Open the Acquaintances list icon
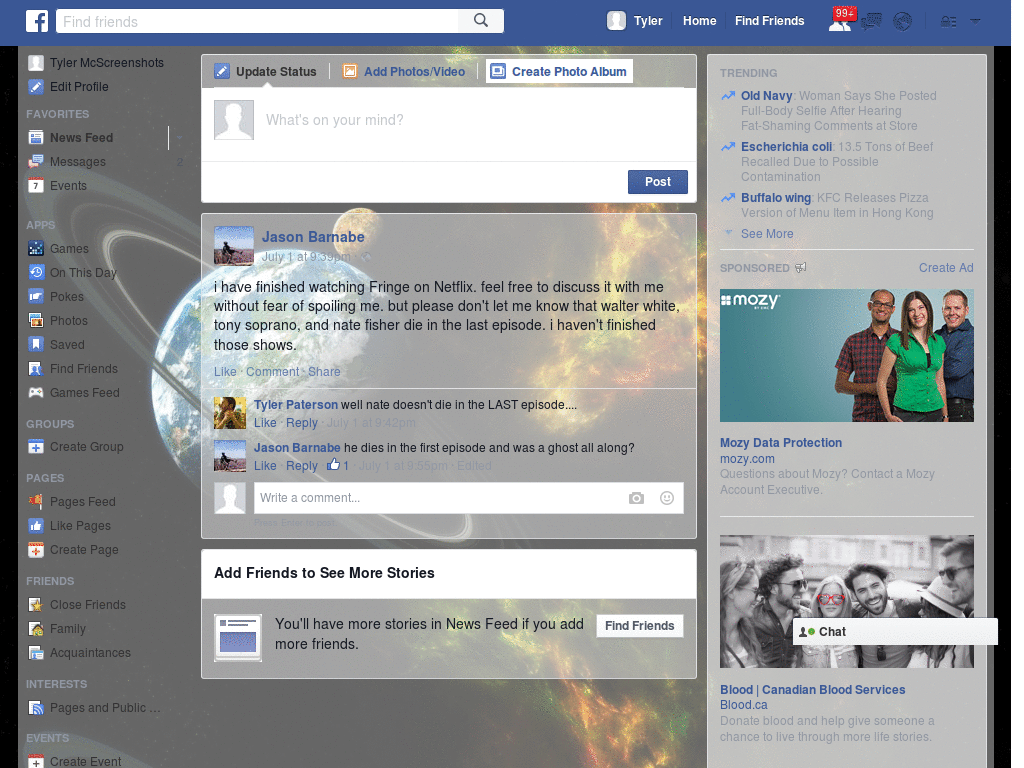Screen dimensions: 1024x768 click(36, 652)
